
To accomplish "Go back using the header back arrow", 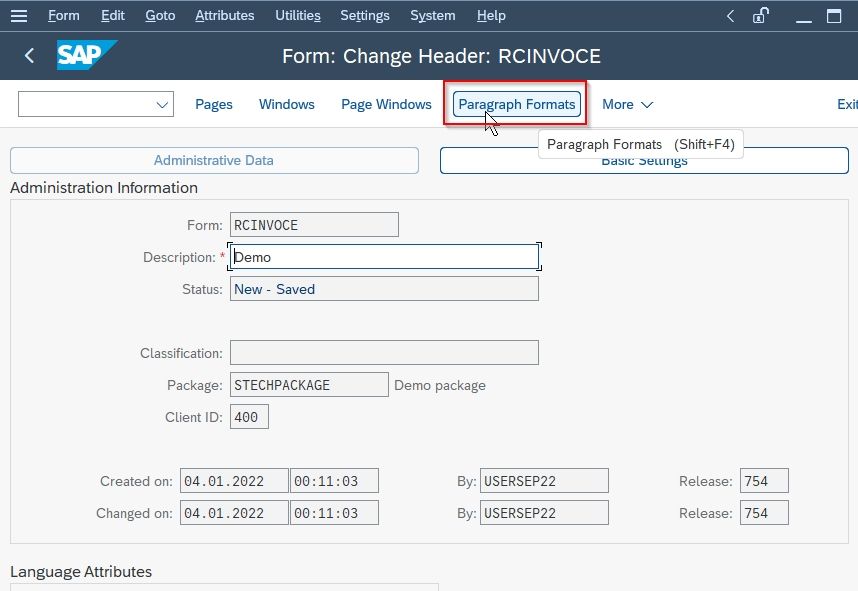I will pyautogui.click(x=30, y=55).
